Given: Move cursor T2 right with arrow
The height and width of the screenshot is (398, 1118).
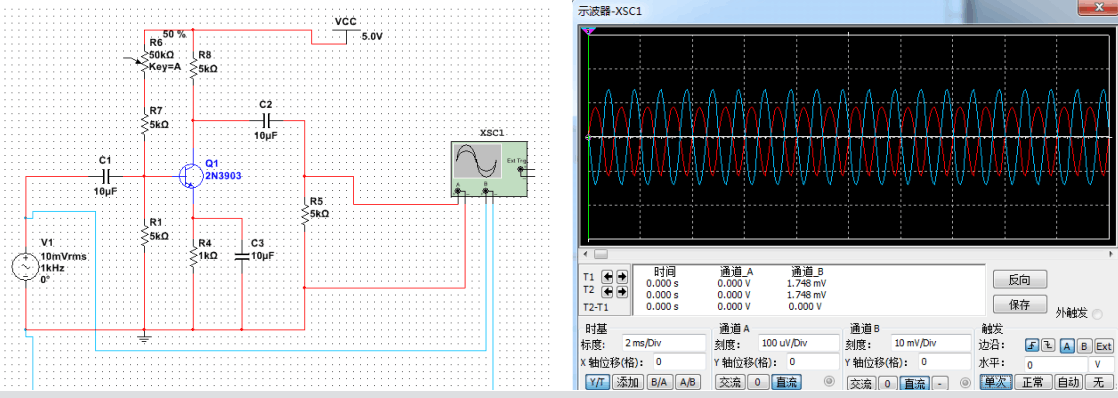Looking at the screenshot, I should [x=622, y=292].
